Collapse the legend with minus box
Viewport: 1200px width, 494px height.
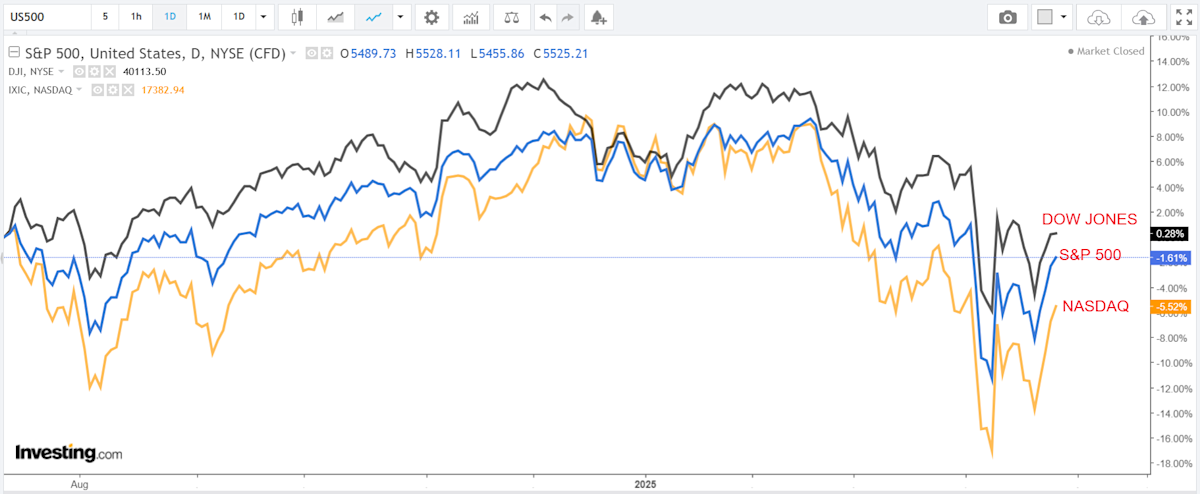[x=14, y=53]
